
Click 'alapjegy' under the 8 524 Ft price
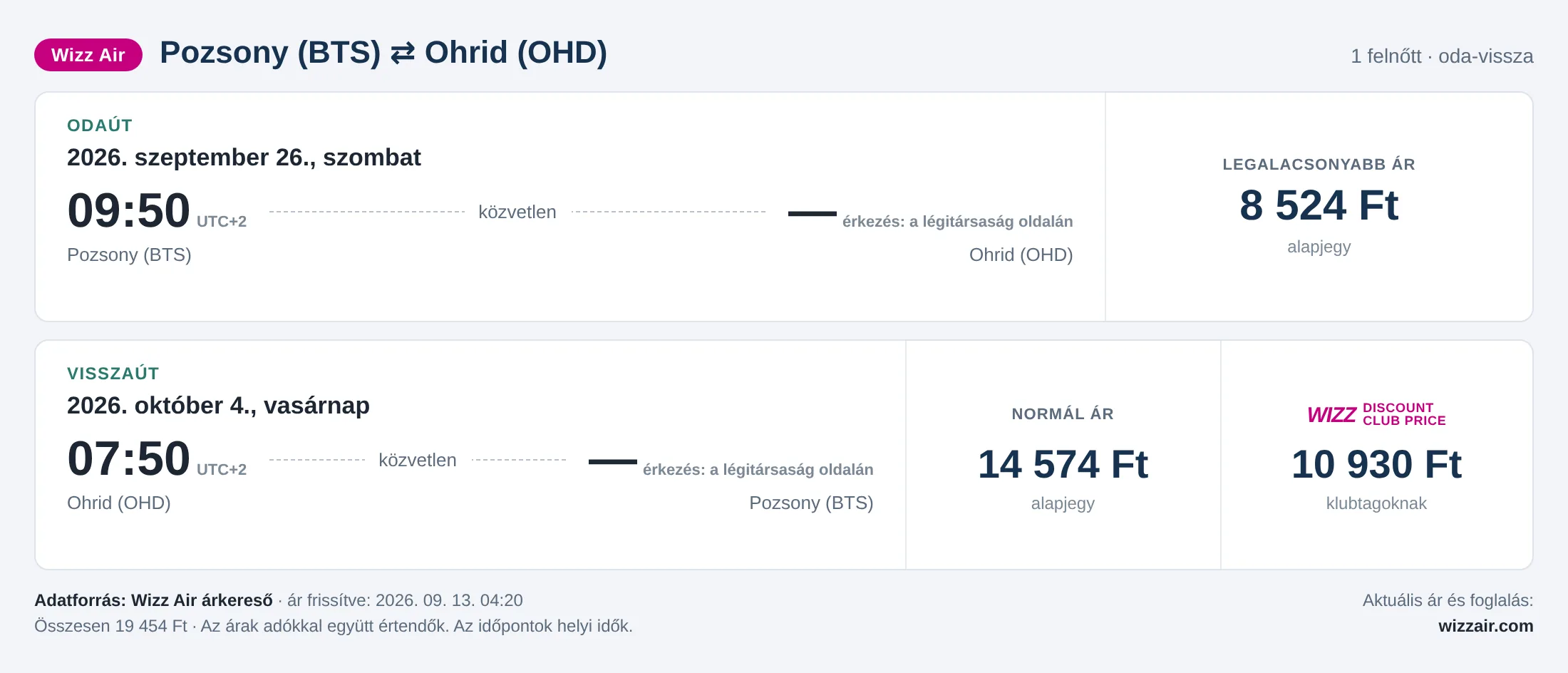click(x=1319, y=247)
